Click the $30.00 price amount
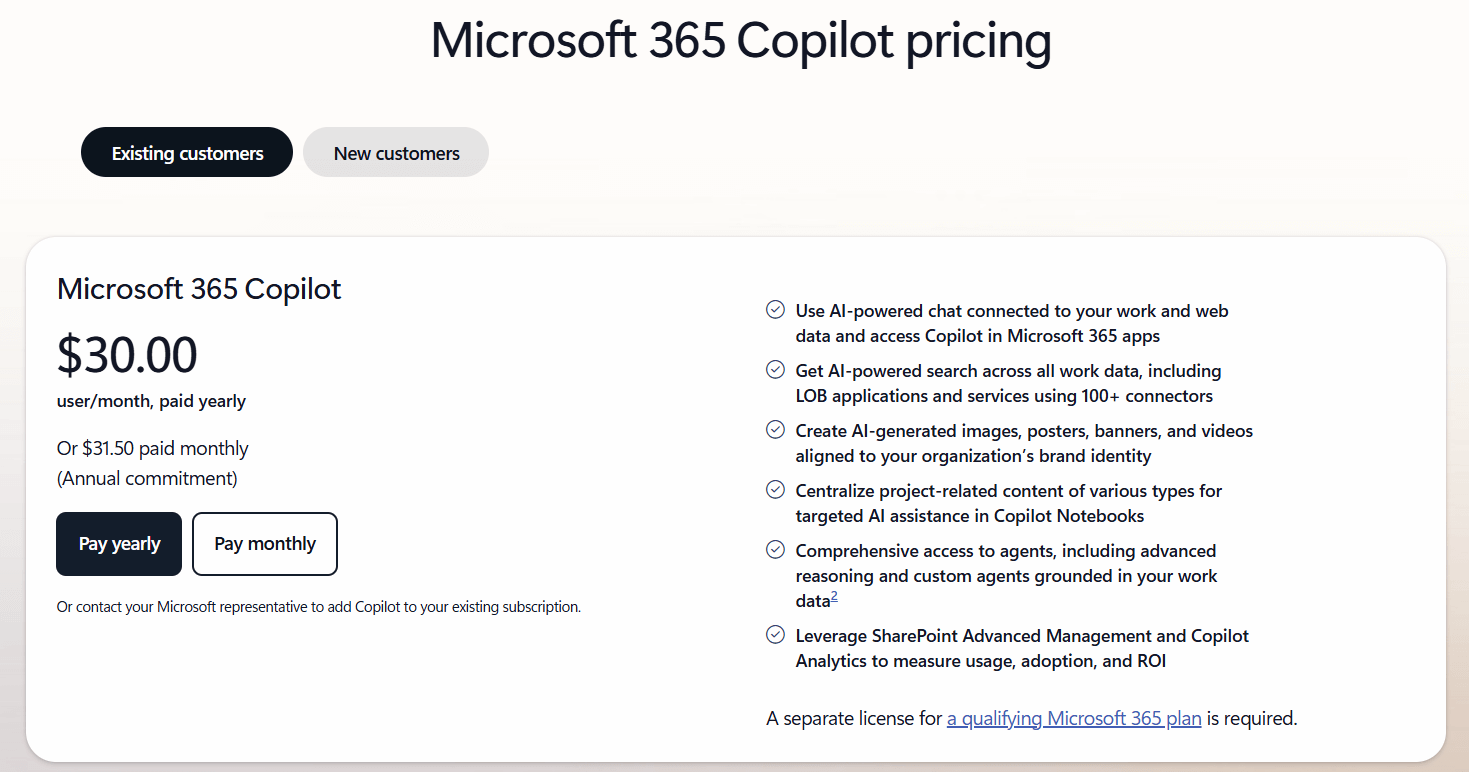 (x=127, y=355)
